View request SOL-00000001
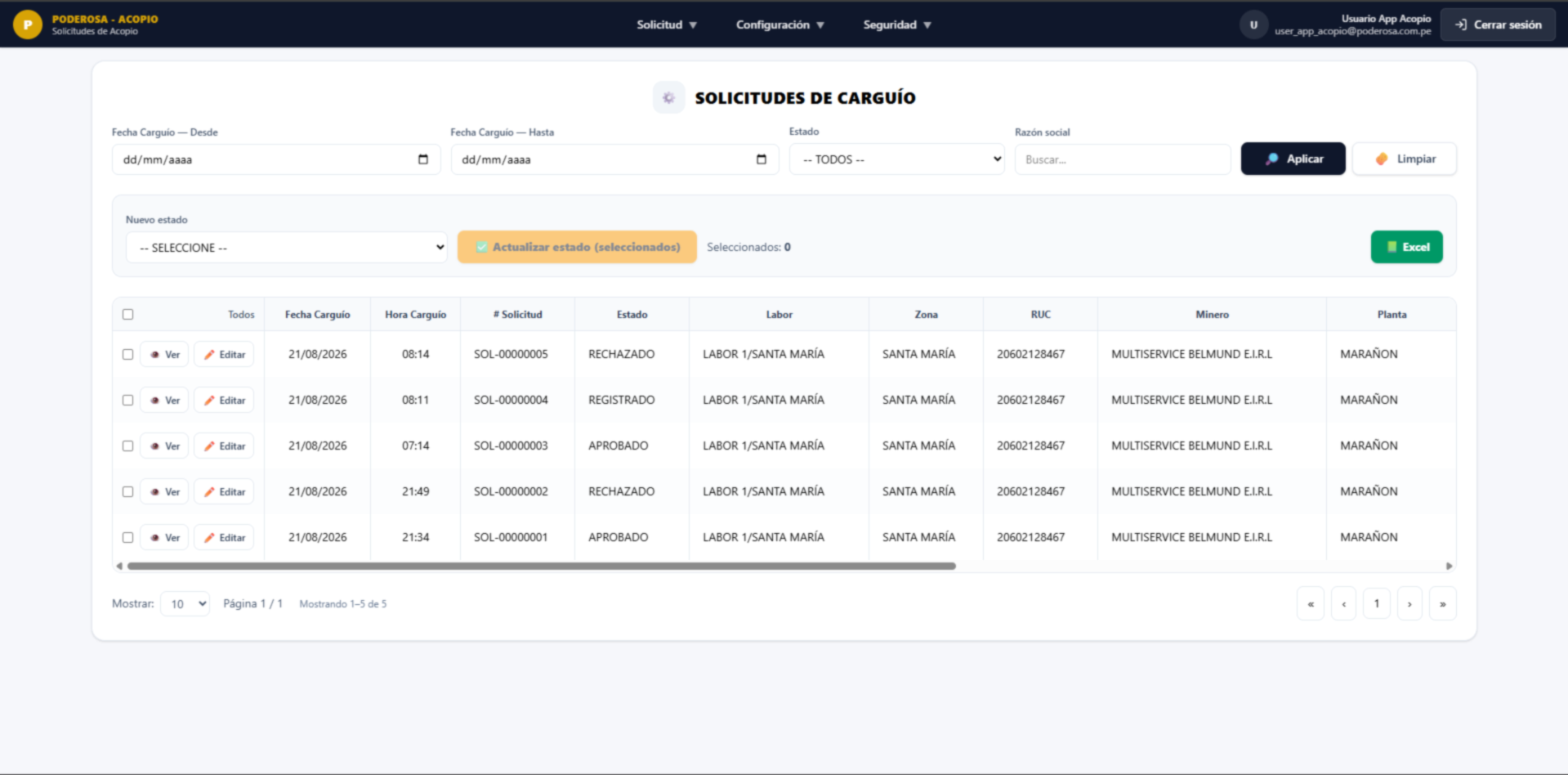 click(x=164, y=537)
